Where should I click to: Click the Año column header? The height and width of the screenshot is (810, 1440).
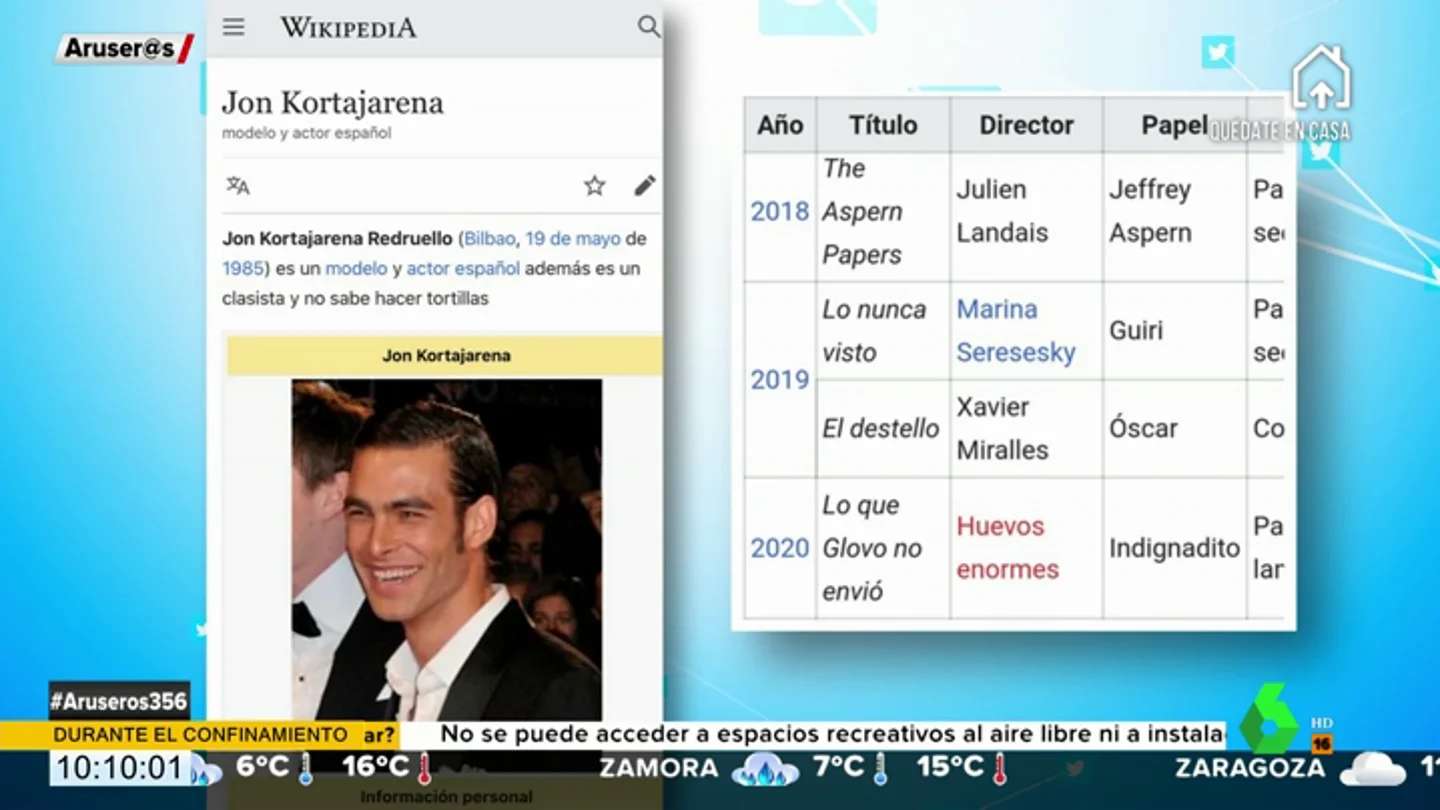(780, 125)
